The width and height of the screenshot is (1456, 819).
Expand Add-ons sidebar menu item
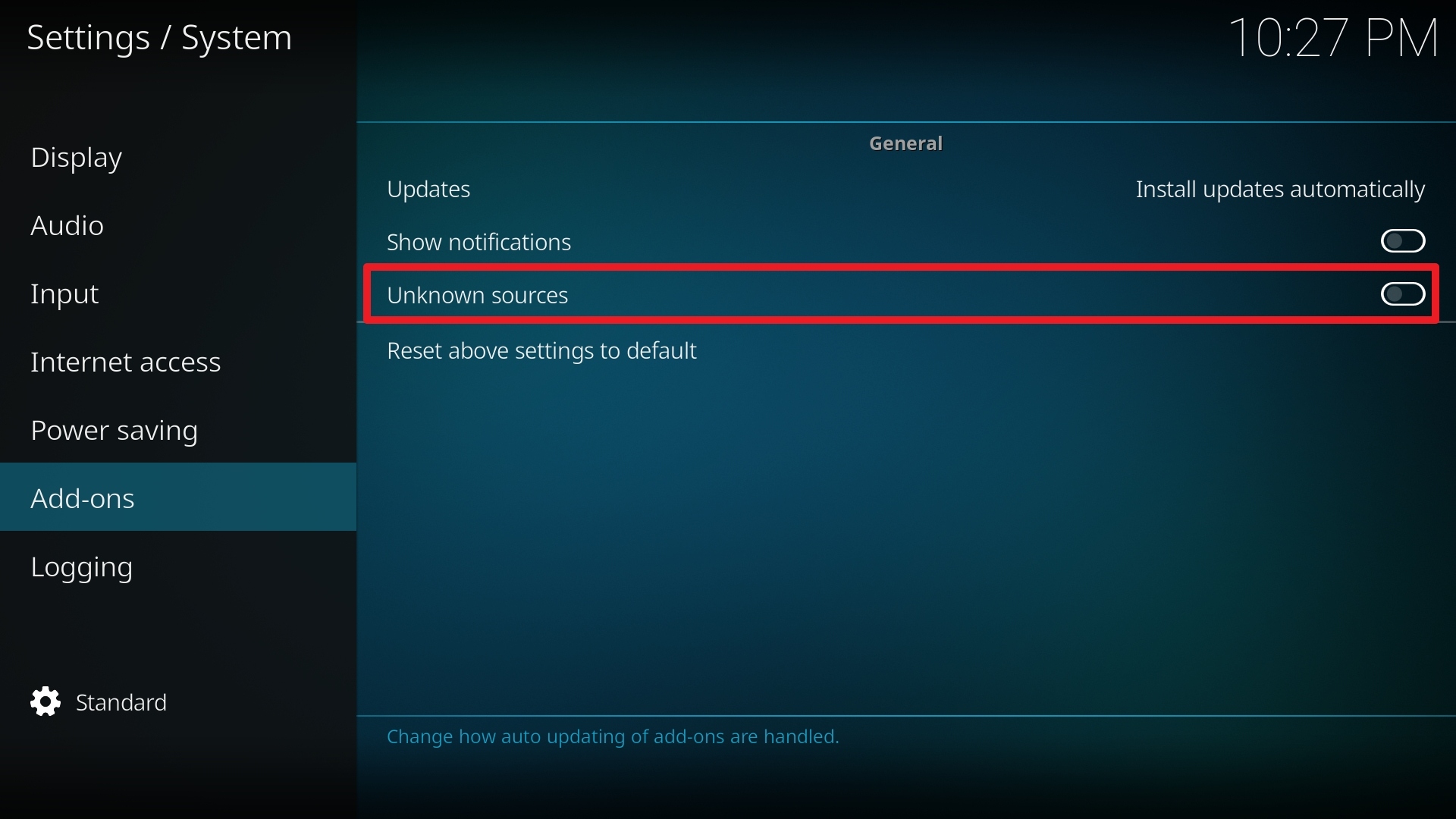click(83, 497)
